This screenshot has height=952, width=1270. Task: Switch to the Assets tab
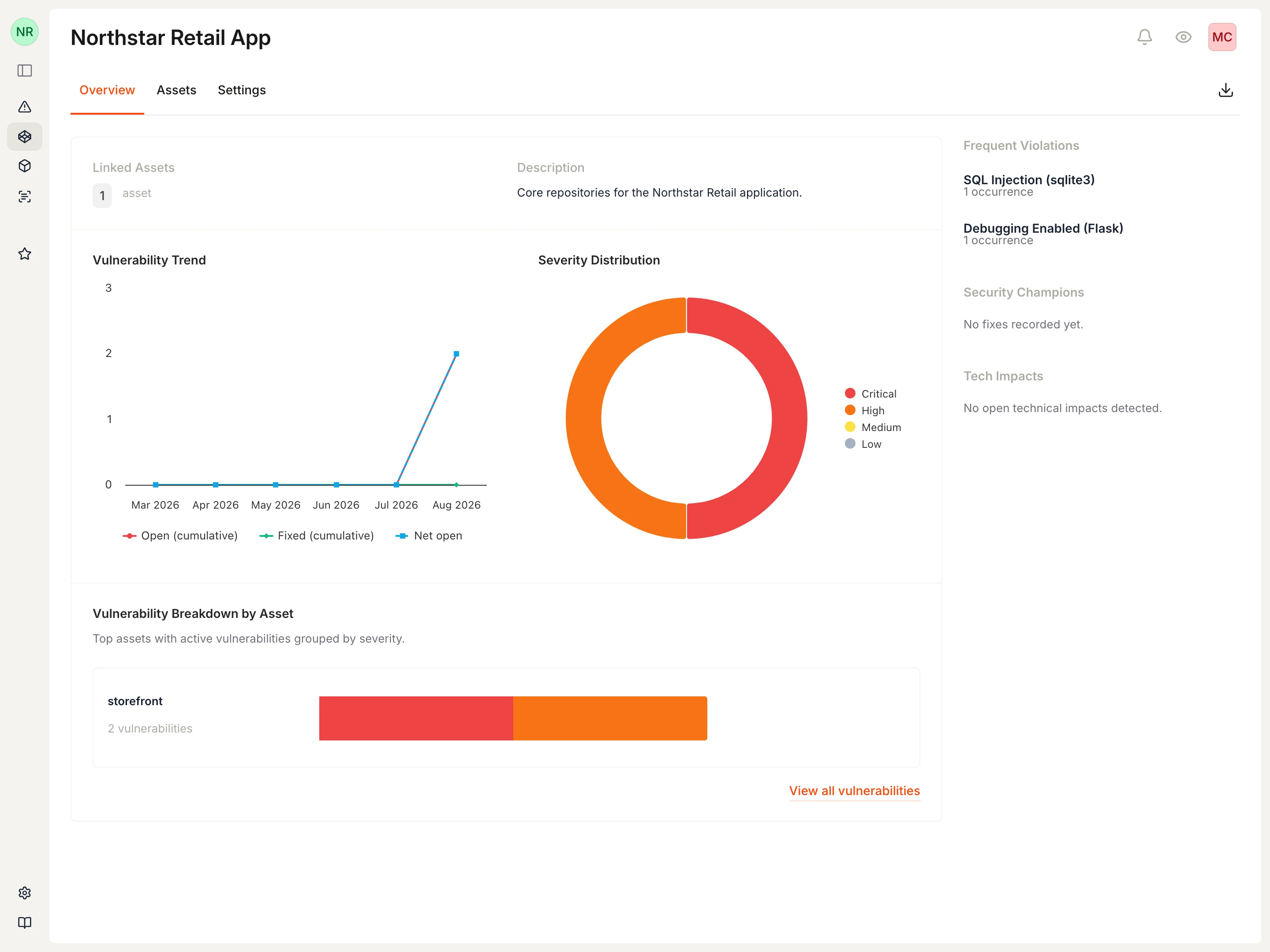tap(176, 90)
